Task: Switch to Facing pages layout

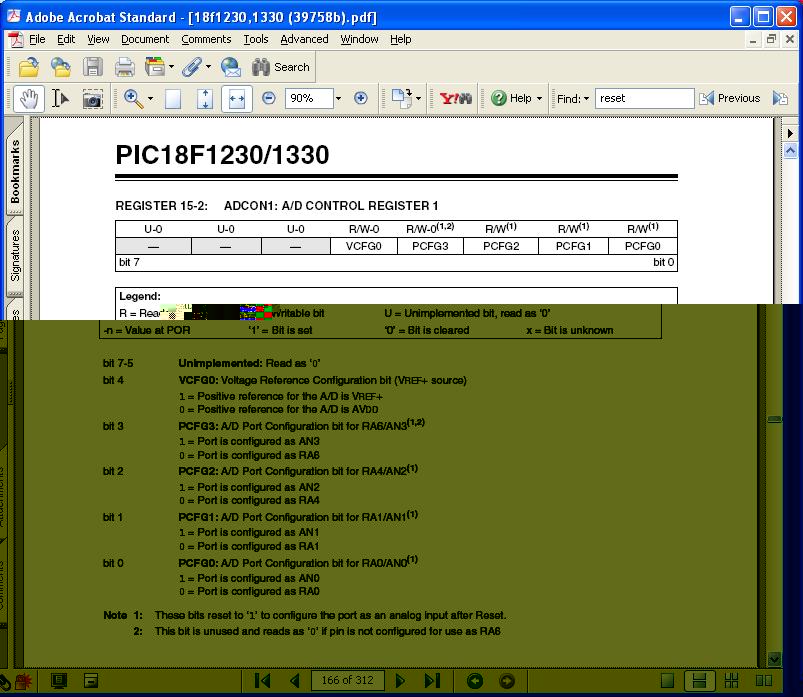Action: [x=764, y=681]
